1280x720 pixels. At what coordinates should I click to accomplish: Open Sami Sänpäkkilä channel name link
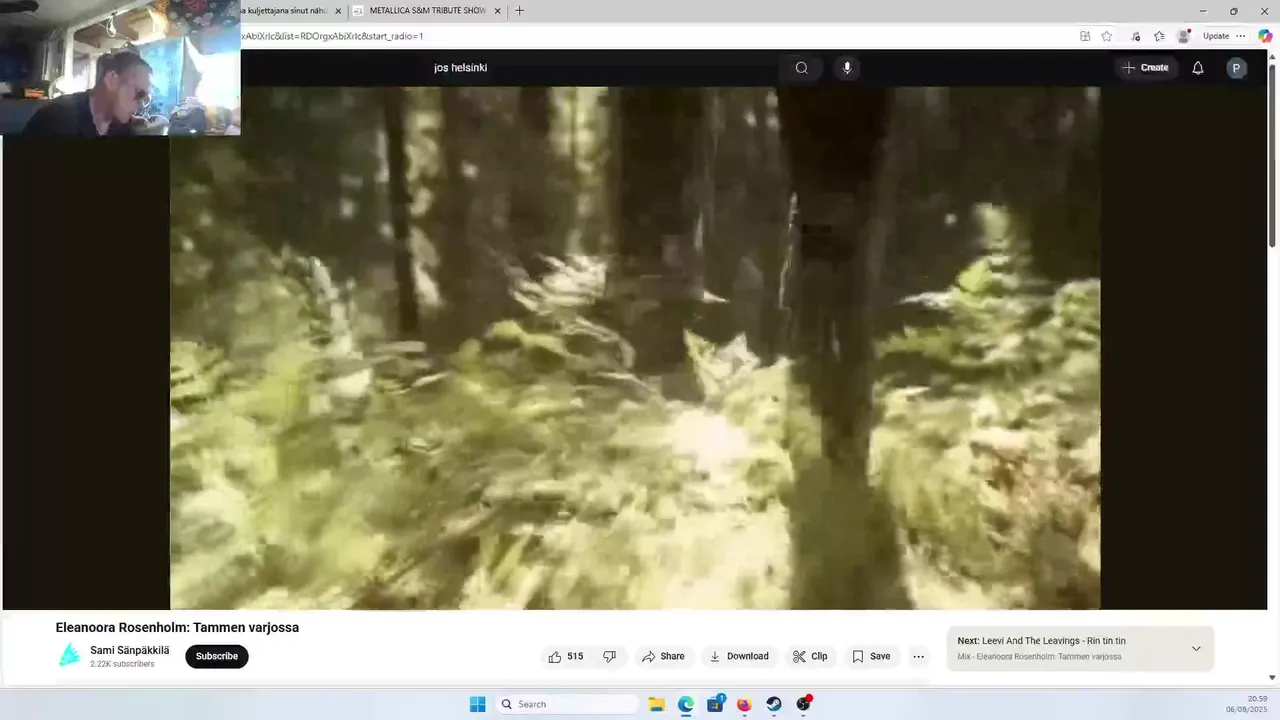130,651
